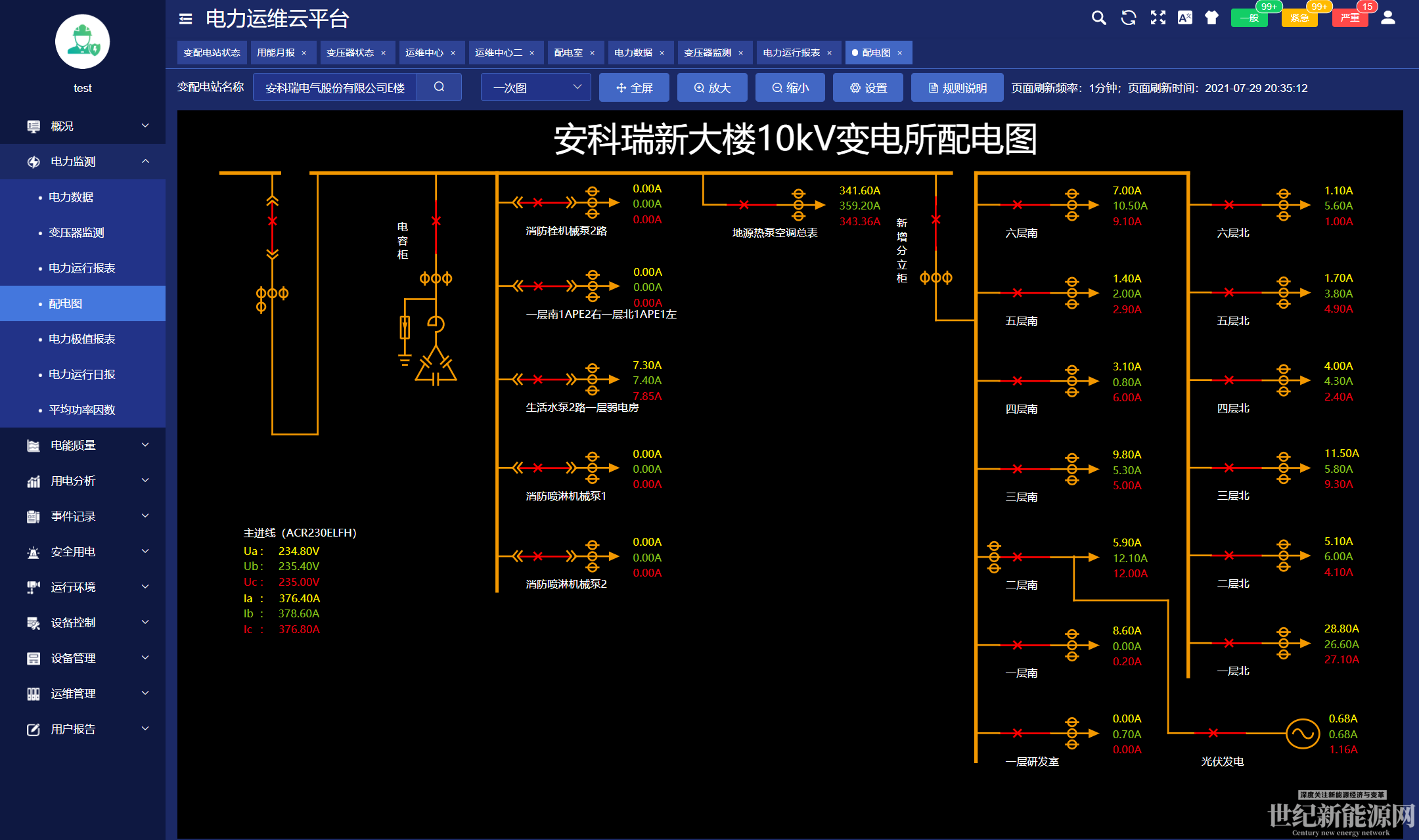
Task: Collapse the 电力监测 menu
Action: tap(145, 161)
